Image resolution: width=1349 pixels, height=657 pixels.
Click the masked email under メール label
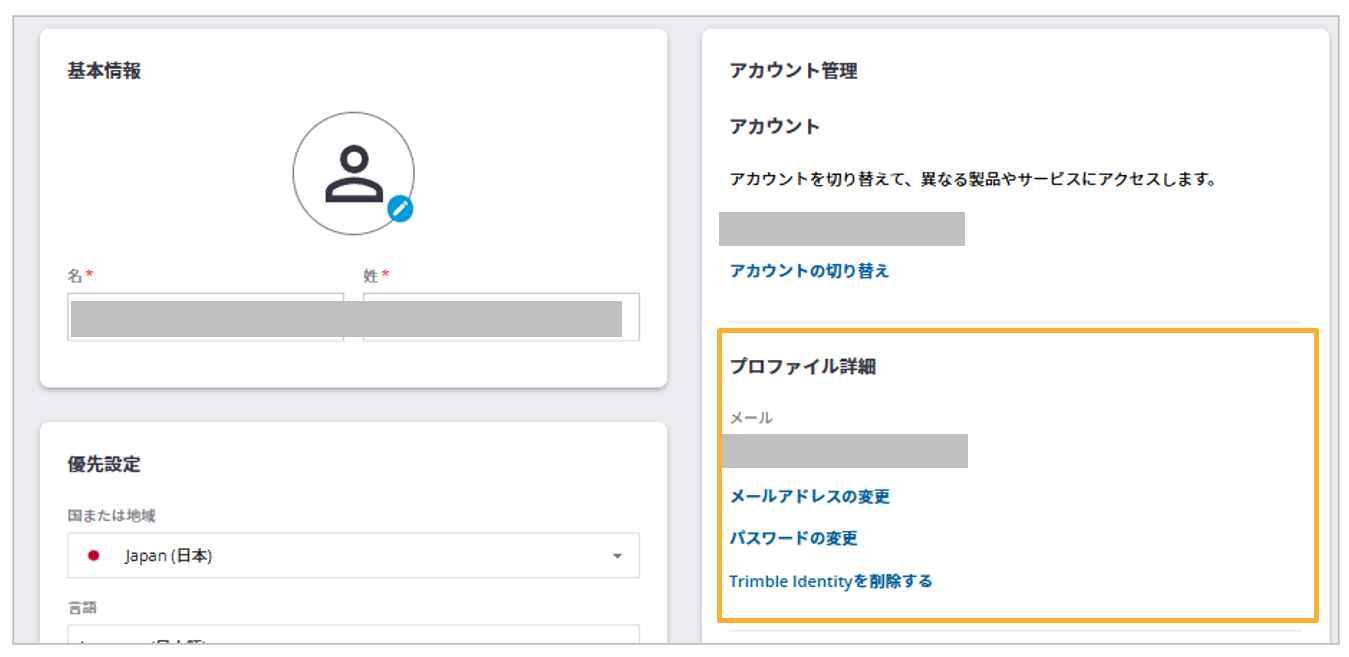click(x=844, y=451)
